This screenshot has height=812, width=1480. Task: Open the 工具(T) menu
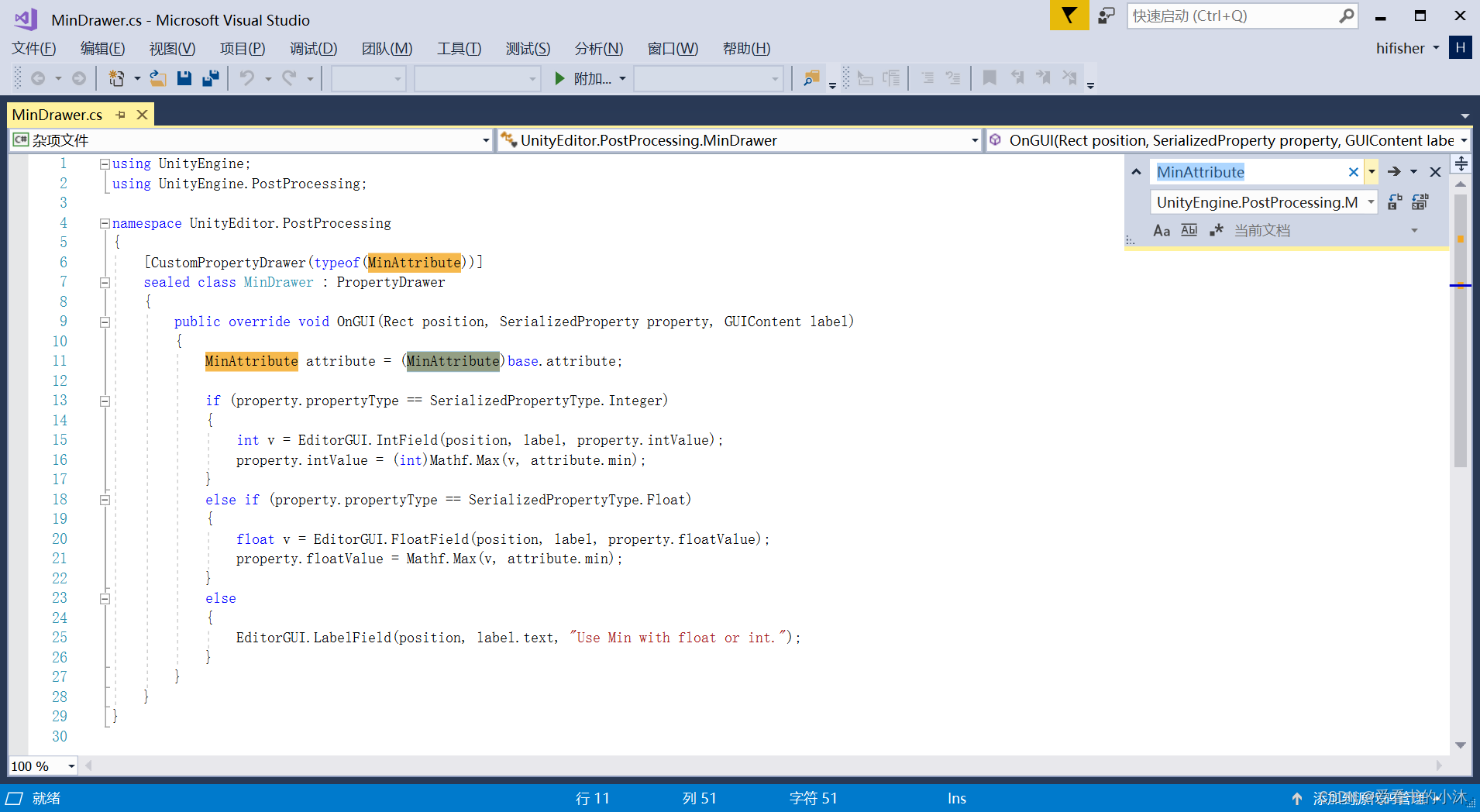(x=459, y=49)
